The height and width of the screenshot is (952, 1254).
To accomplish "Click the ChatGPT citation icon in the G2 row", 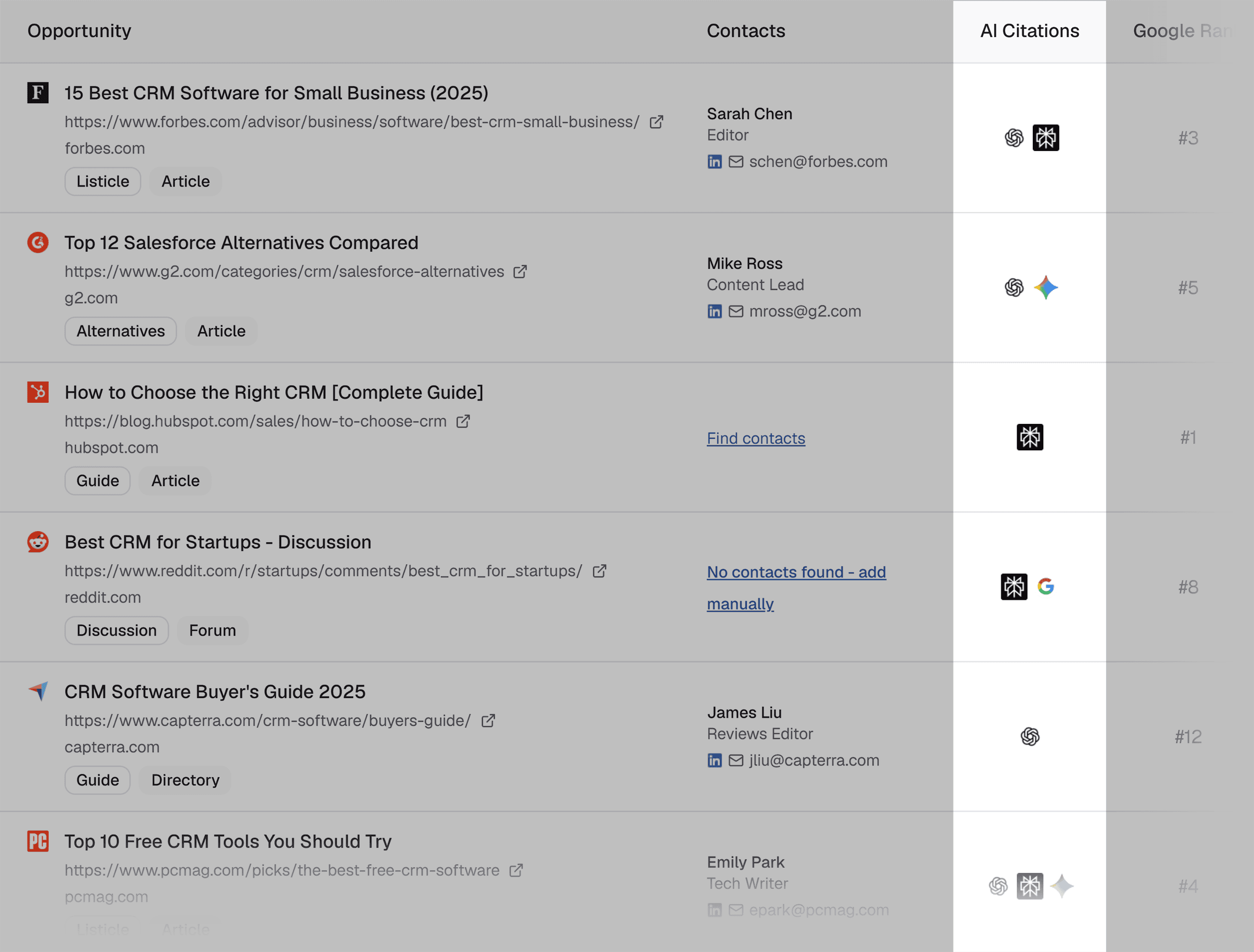I will click(x=1014, y=287).
